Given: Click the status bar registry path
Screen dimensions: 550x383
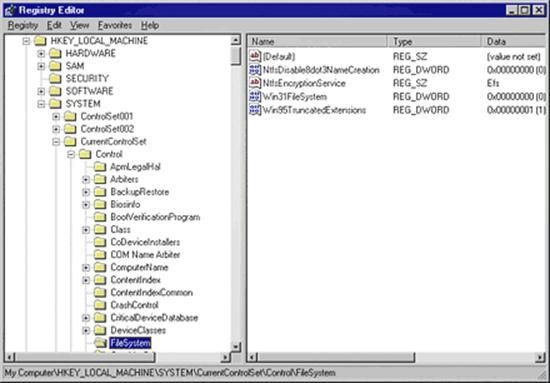Looking at the screenshot, I should (170, 373).
